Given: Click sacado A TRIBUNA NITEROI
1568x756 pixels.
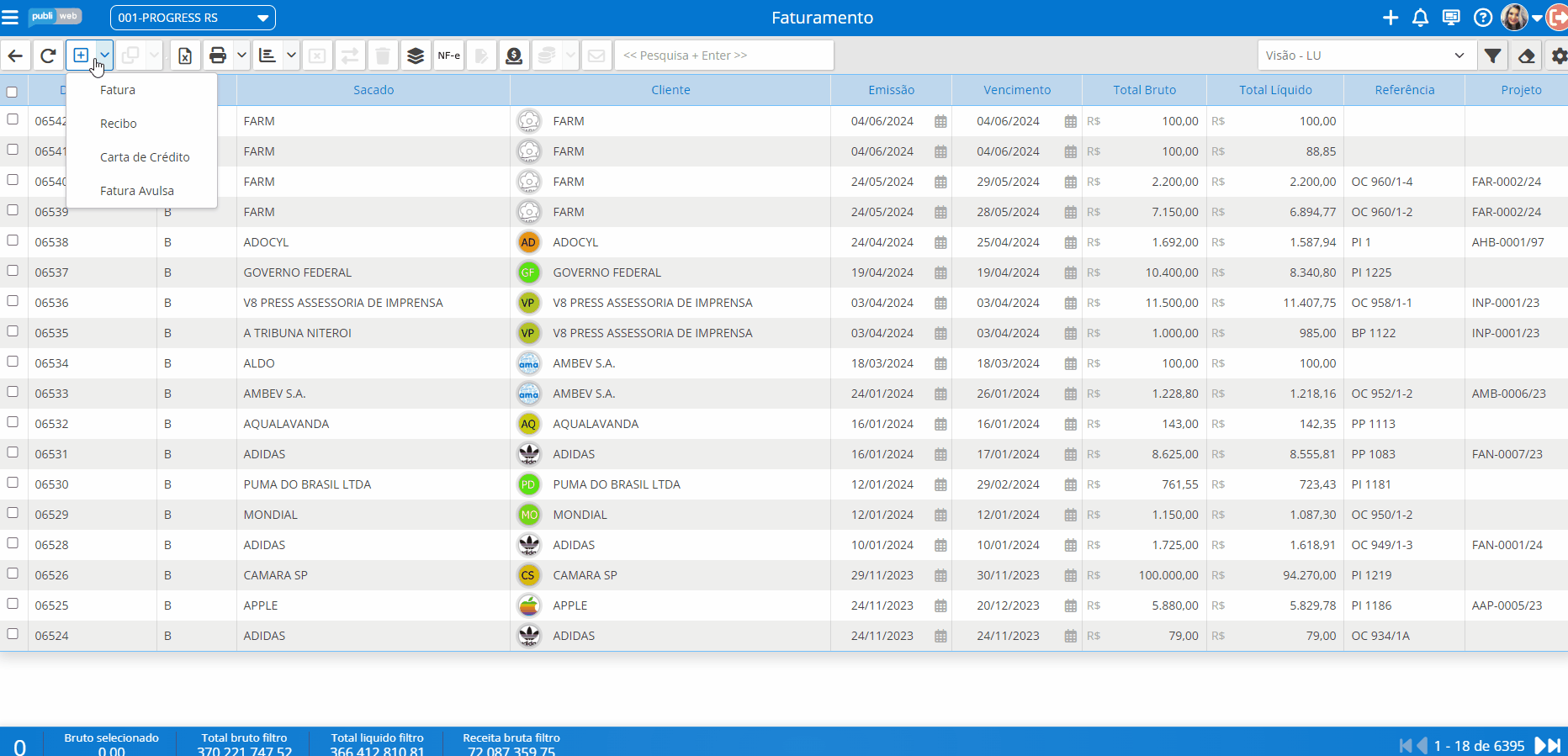Looking at the screenshot, I should pyautogui.click(x=298, y=333).
